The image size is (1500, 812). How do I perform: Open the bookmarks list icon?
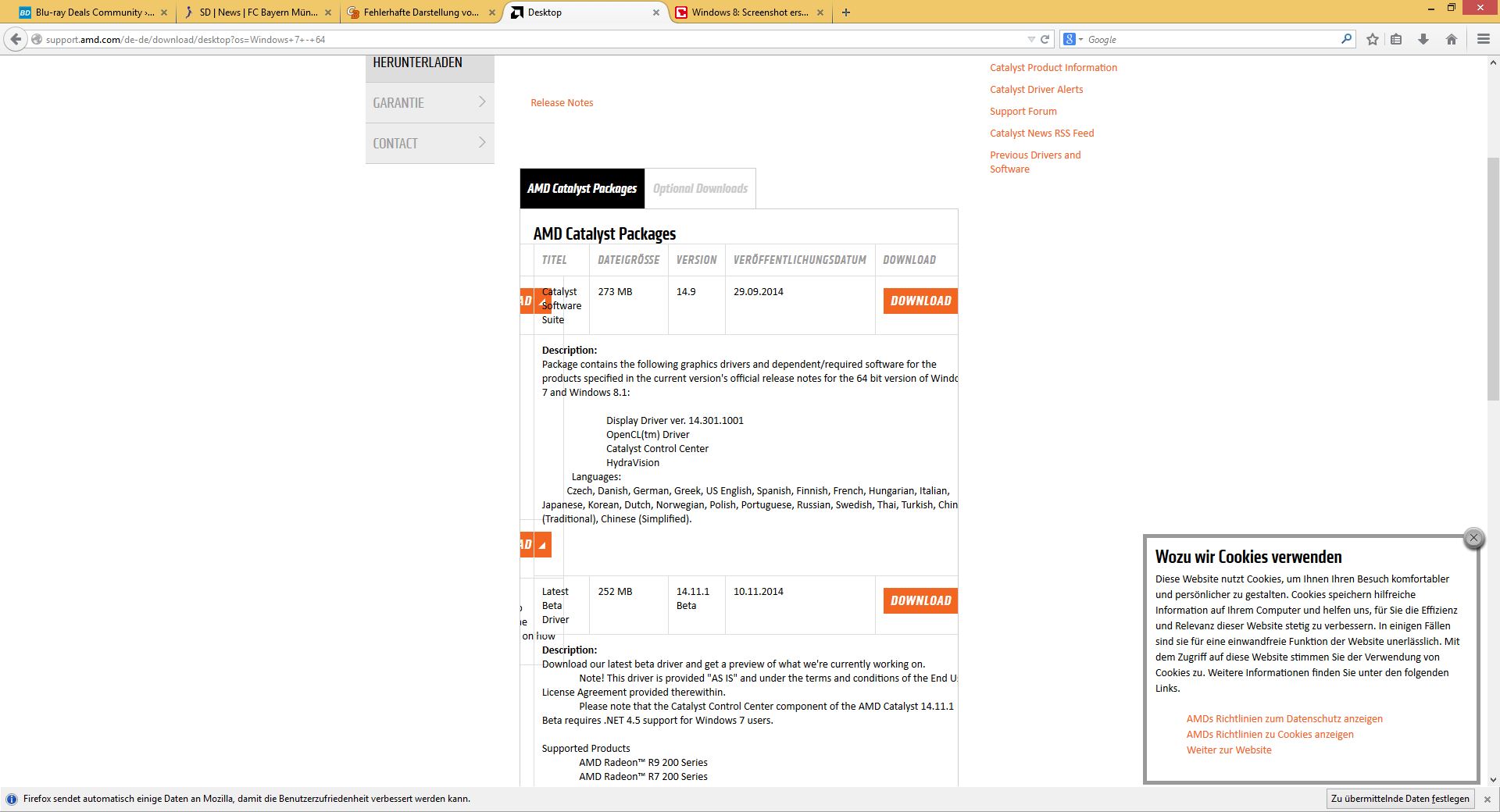(1396, 39)
